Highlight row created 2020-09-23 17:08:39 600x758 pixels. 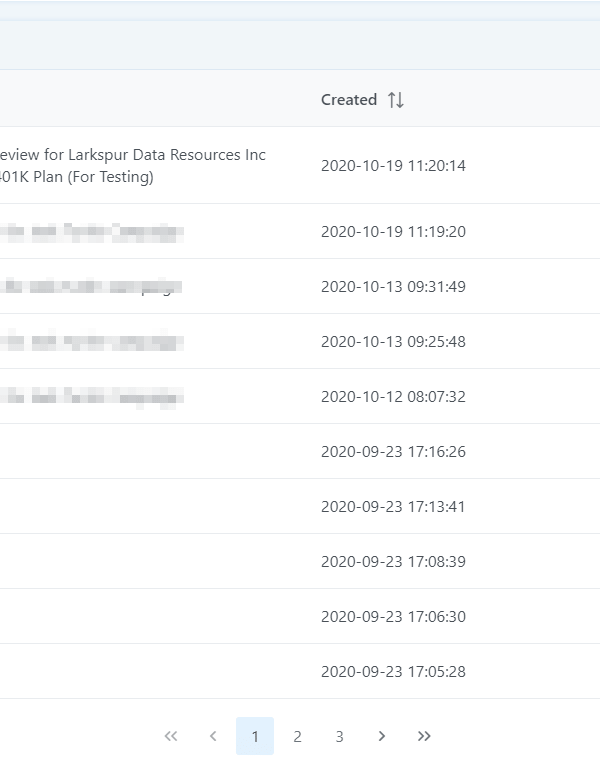coord(393,562)
